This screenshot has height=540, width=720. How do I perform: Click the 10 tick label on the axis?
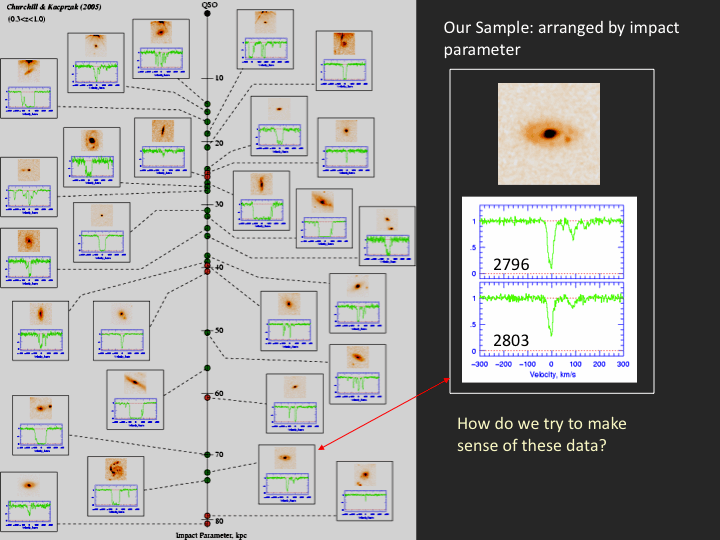point(220,78)
